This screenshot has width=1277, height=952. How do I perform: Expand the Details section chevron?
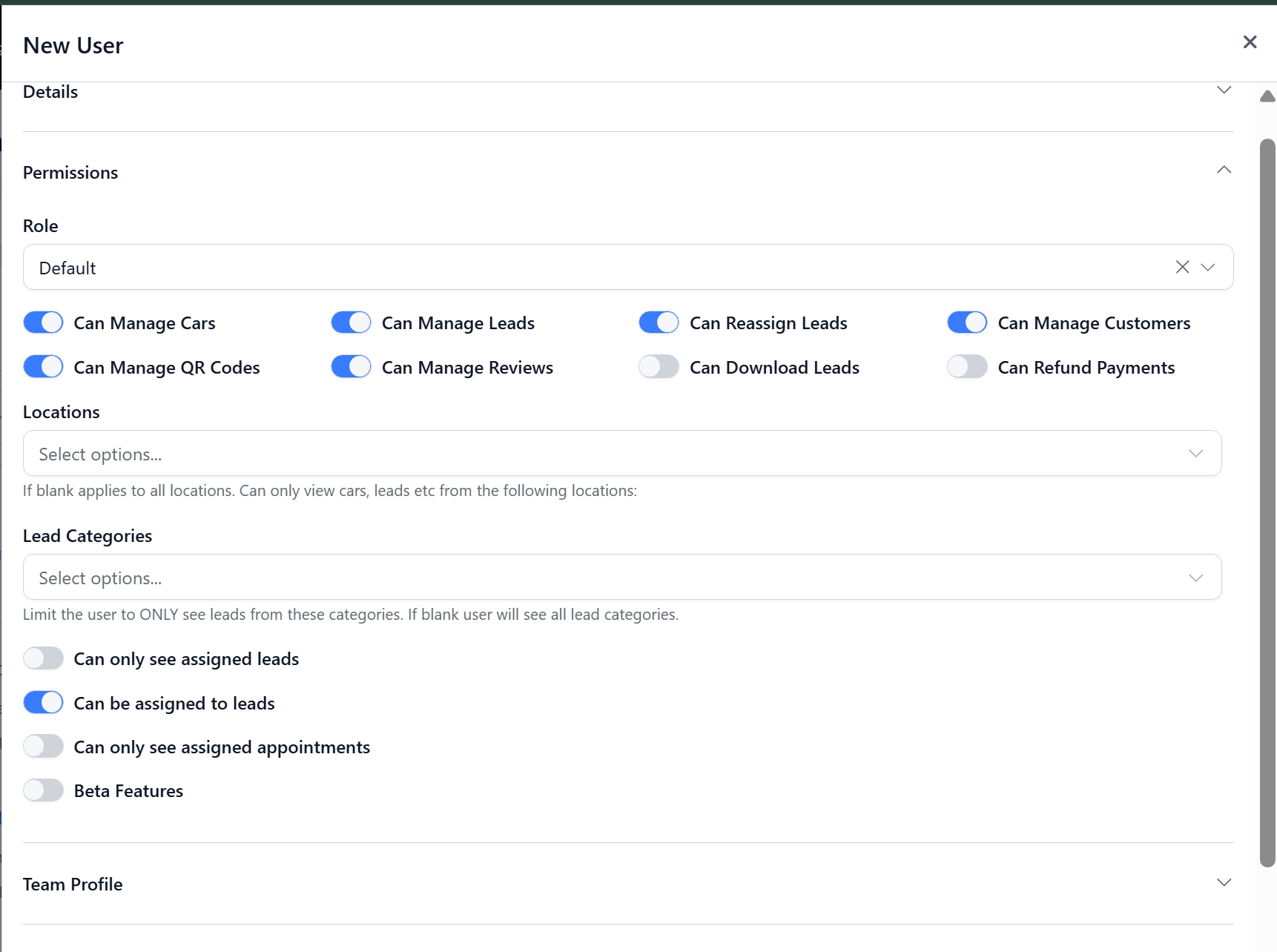(1224, 90)
